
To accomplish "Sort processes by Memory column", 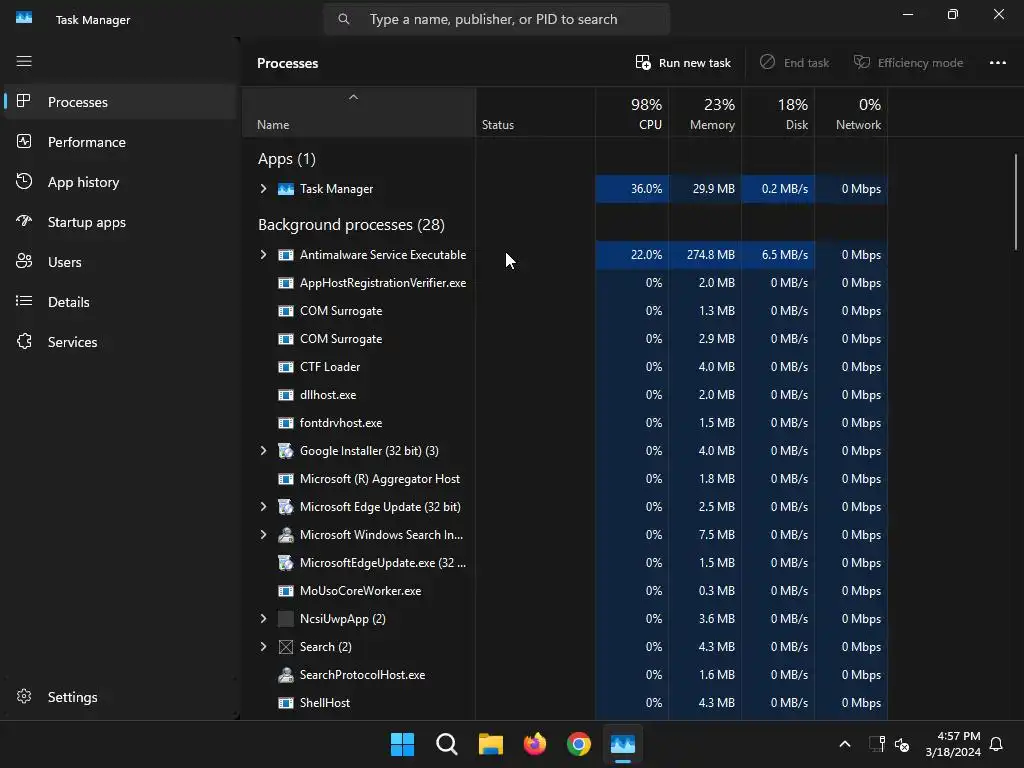I will click(x=705, y=112).
